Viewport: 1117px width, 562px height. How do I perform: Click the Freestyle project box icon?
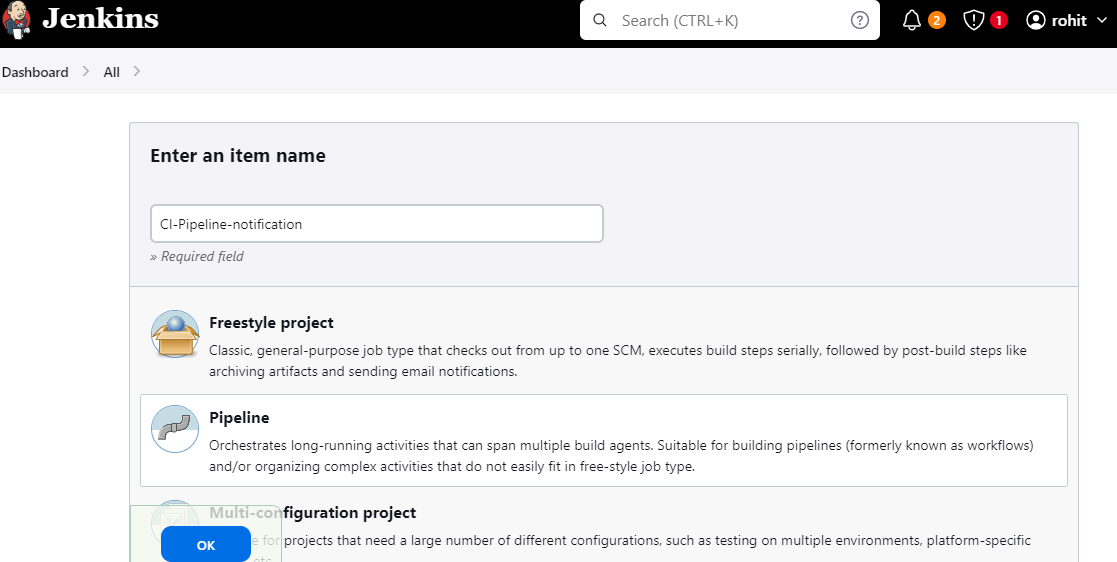[x=175, y=334]
